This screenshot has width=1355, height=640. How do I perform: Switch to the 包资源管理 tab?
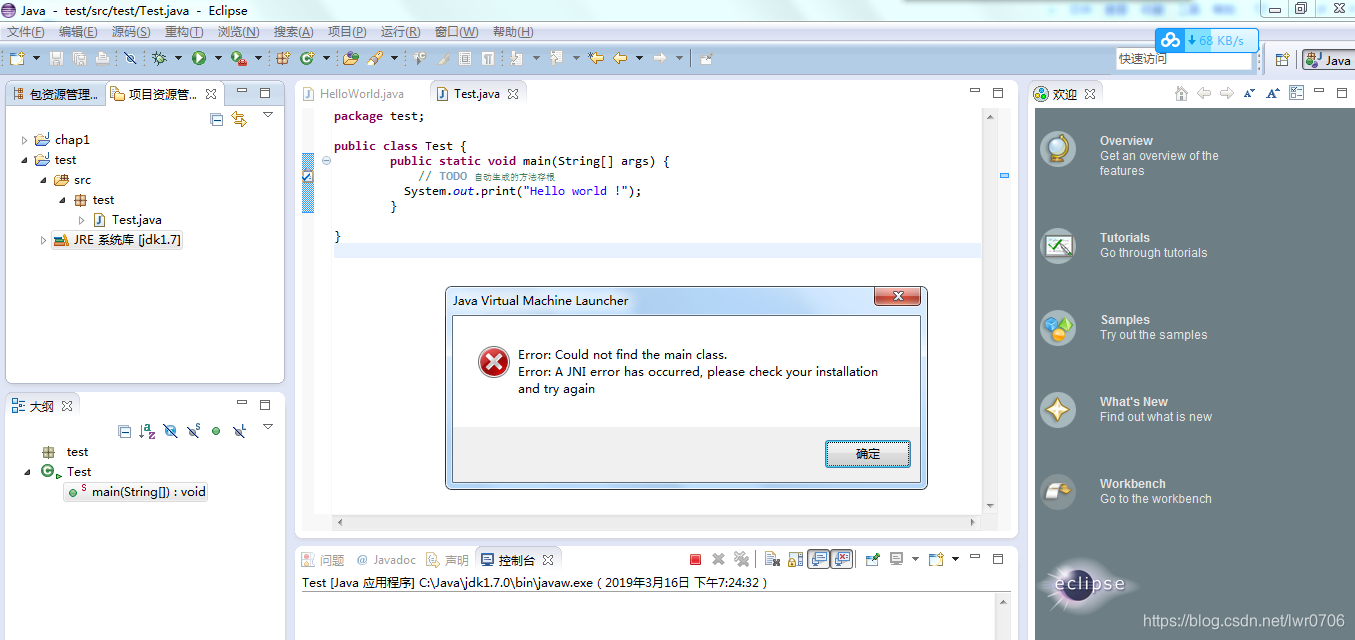[56, 94]
